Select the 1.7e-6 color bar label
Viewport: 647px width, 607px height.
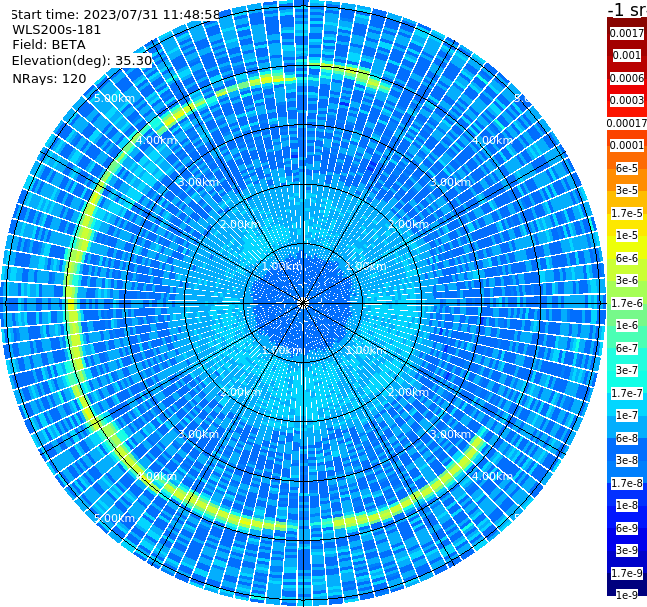pos(627,303)
